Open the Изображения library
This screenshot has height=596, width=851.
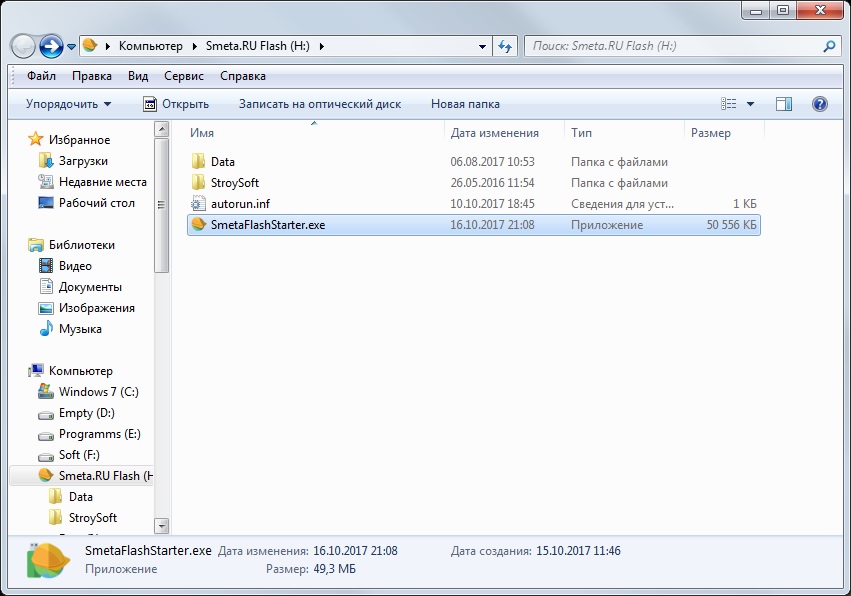pyautogui.click(x=97, y=308)
